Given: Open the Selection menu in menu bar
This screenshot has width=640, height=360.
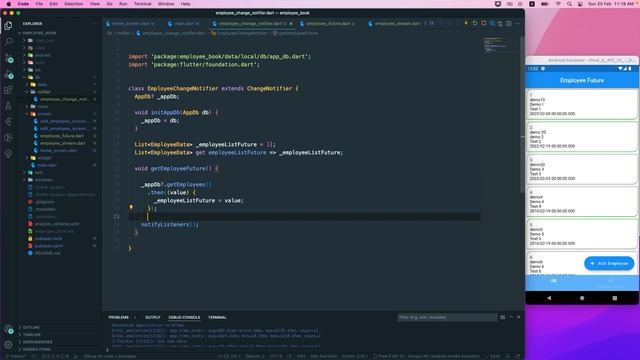Looking at the screenshot, I should [x=73, y=4].
